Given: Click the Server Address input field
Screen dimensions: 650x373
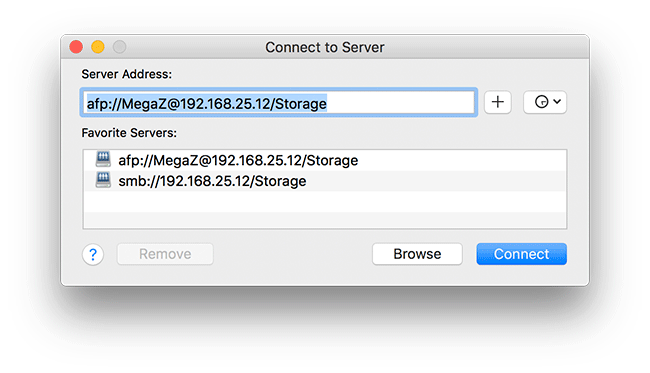Looking at the screenshot, I should point(279,103).
